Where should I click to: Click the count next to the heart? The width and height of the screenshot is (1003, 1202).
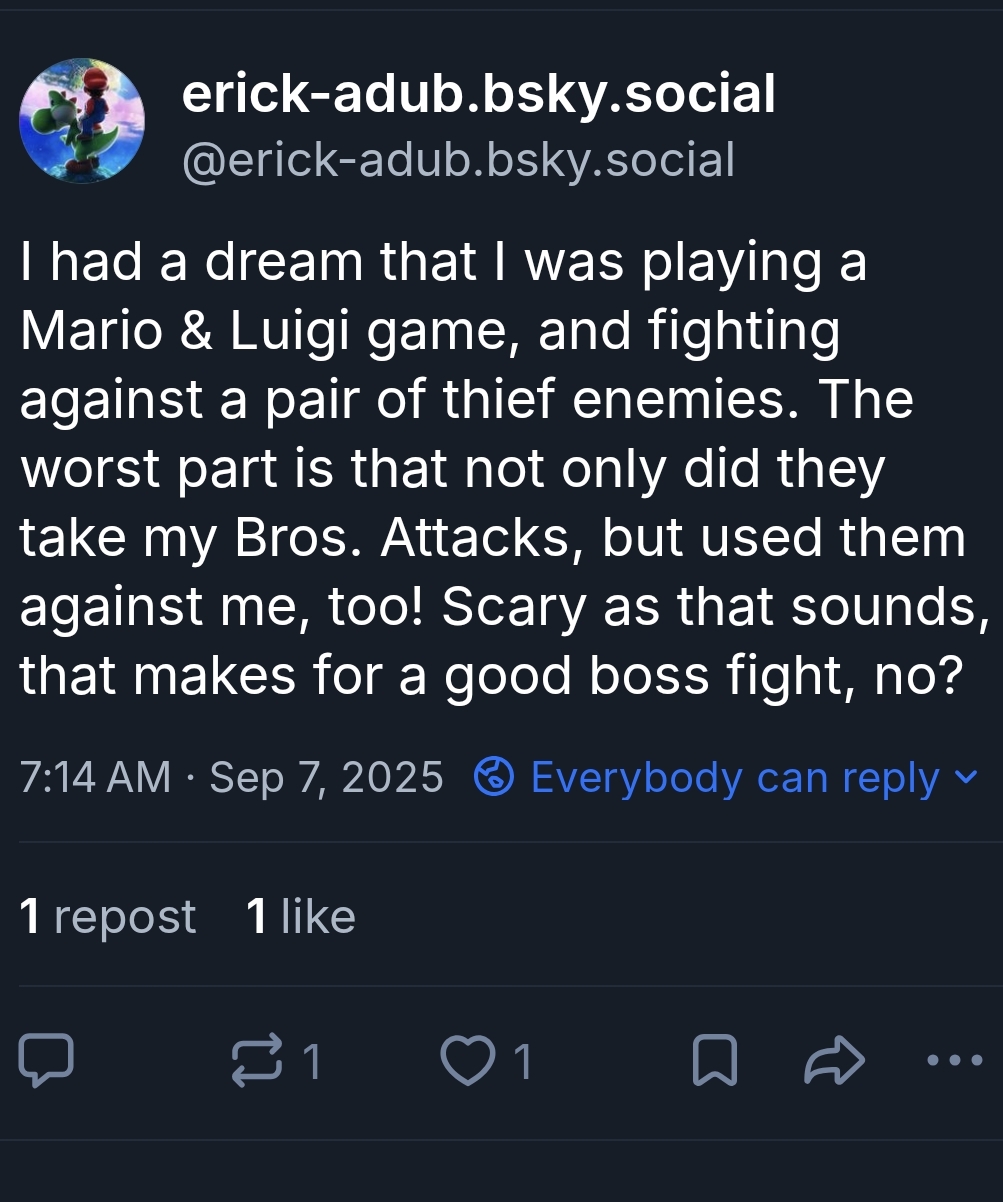click(522, 1062)
